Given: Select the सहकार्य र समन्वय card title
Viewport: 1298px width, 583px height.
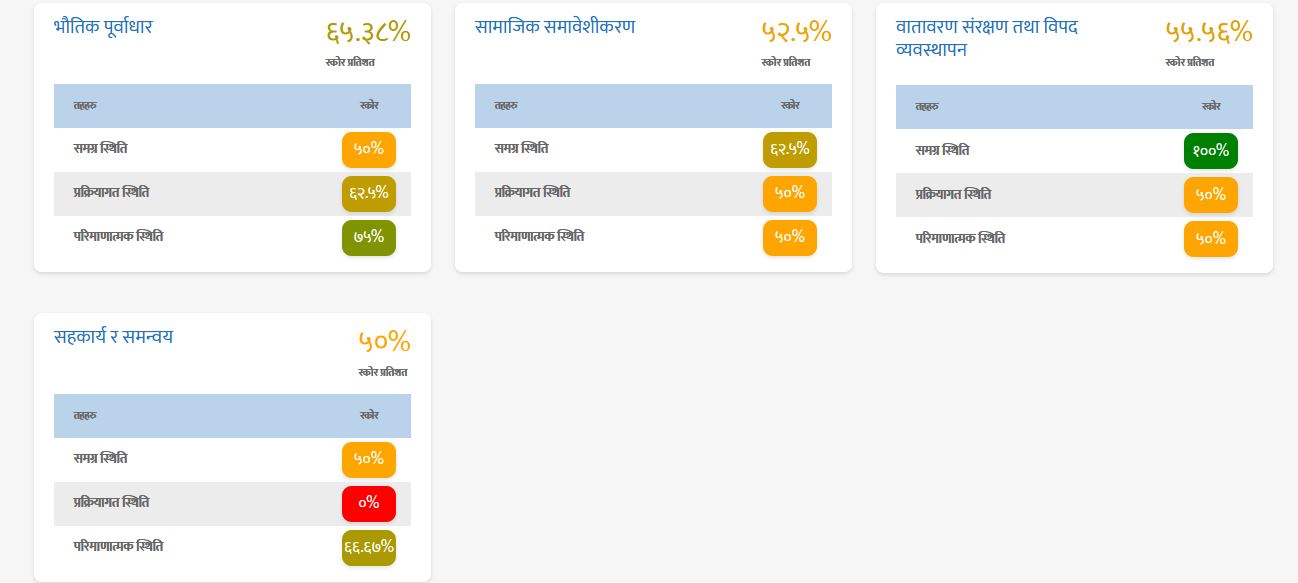Looking at the screenshot, I should 113,337.
